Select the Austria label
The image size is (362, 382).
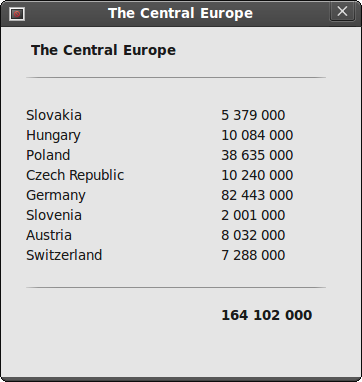[x=49, y=235]
